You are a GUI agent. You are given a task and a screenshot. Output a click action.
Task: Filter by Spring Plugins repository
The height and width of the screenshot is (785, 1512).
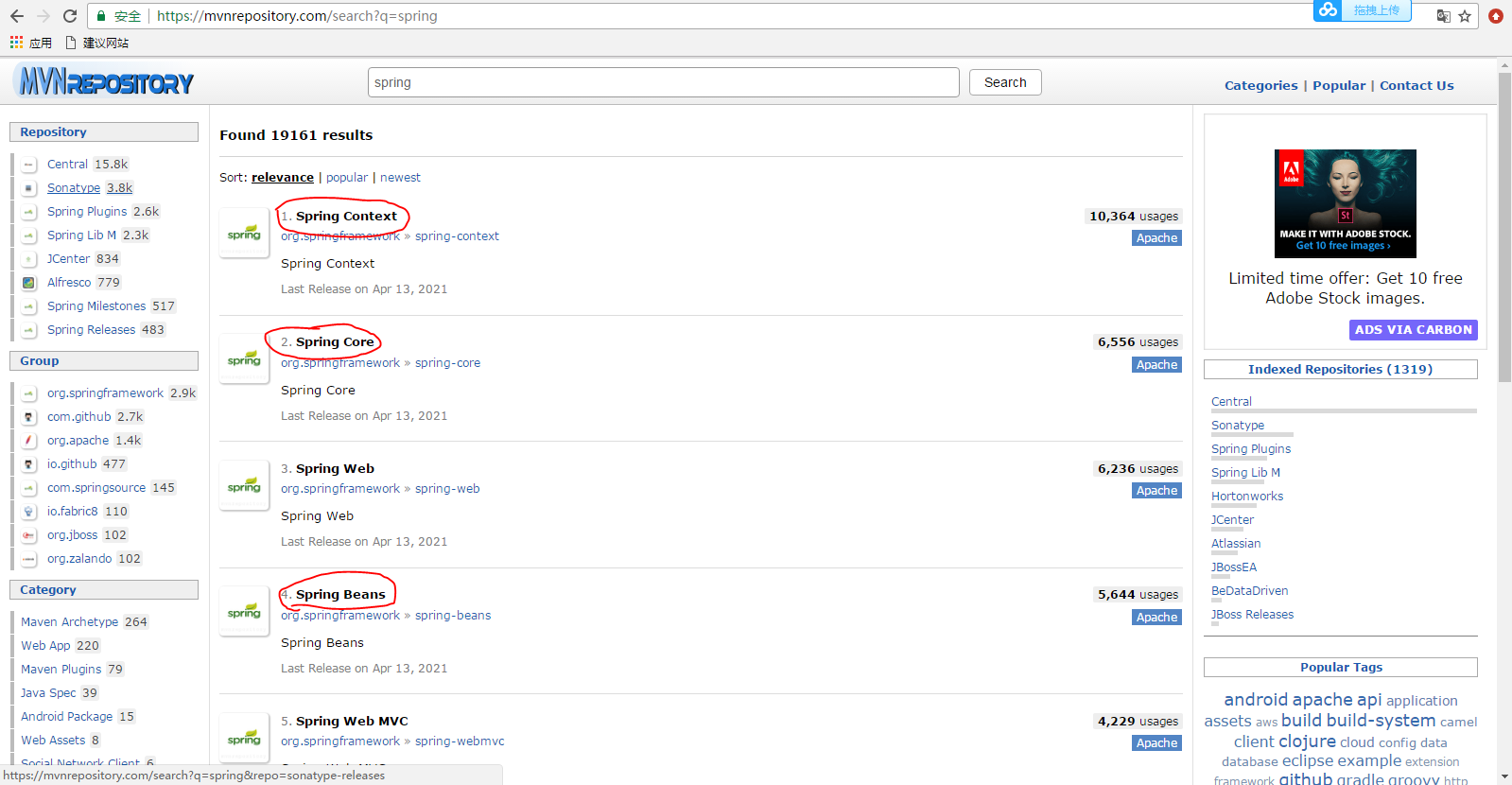[x=87, y=212]
